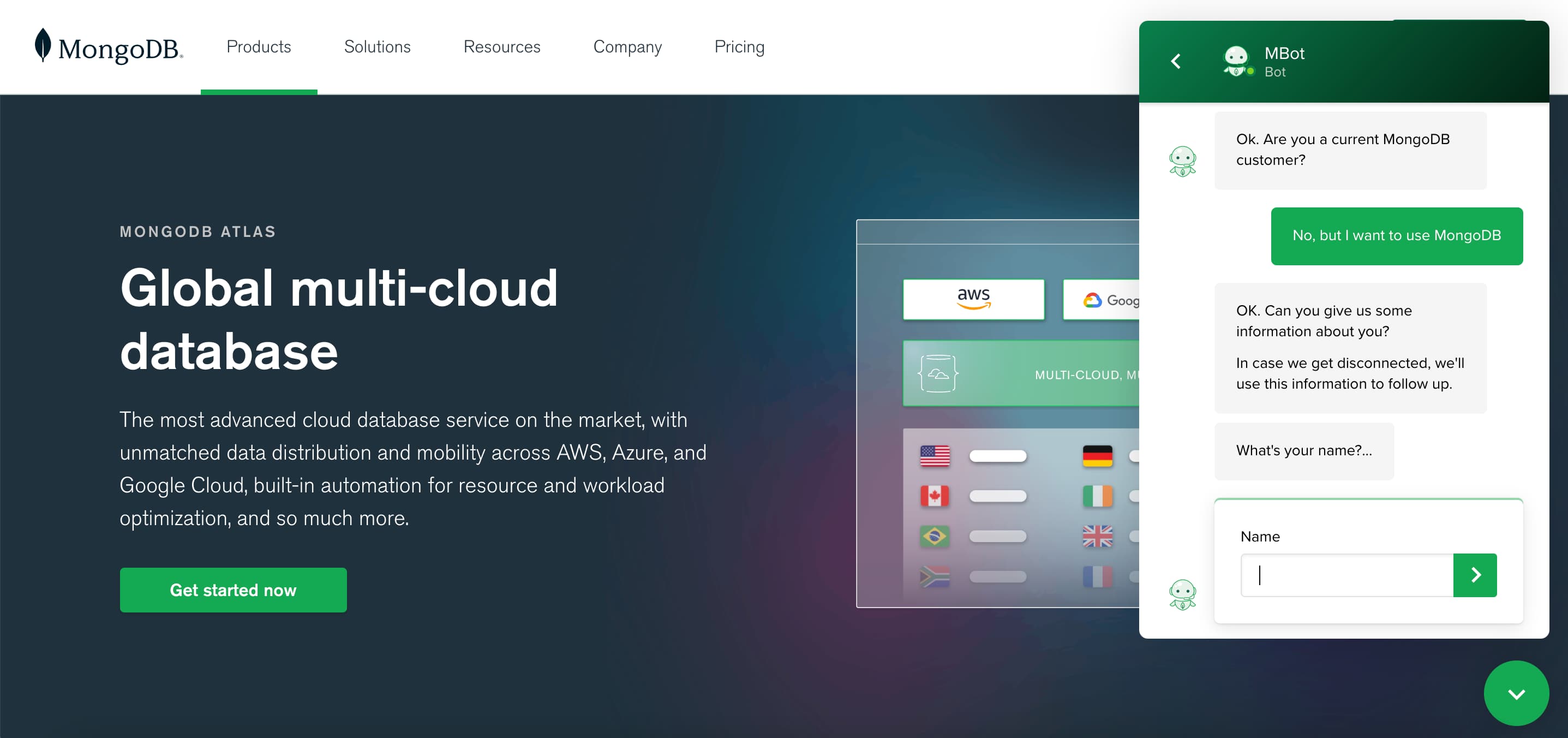The height and width of the screenshot is (738, 1568).
Task: Select the Brazil flag
Action: click(935, 536)
